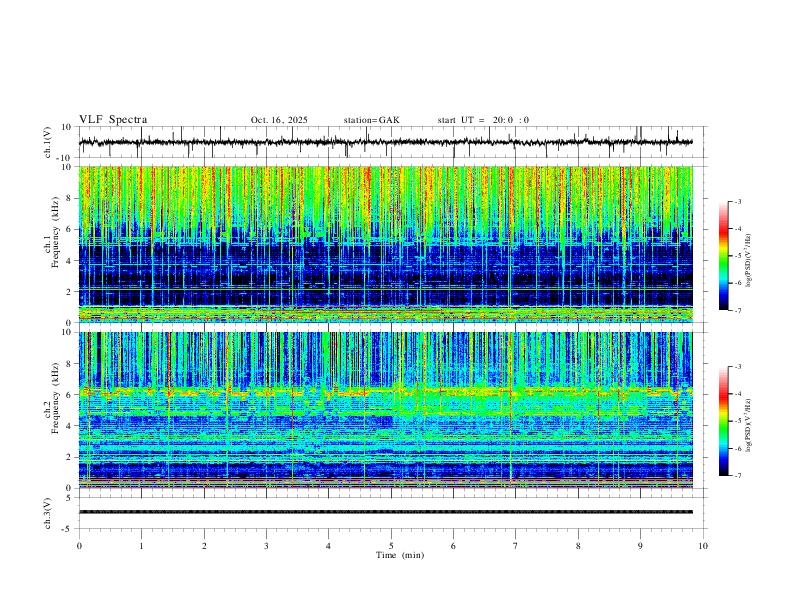This screenshot has width=792, height=612.
Task: Click the "-5" label on ch.2 color bar
Action: click(x=737, y=421)
